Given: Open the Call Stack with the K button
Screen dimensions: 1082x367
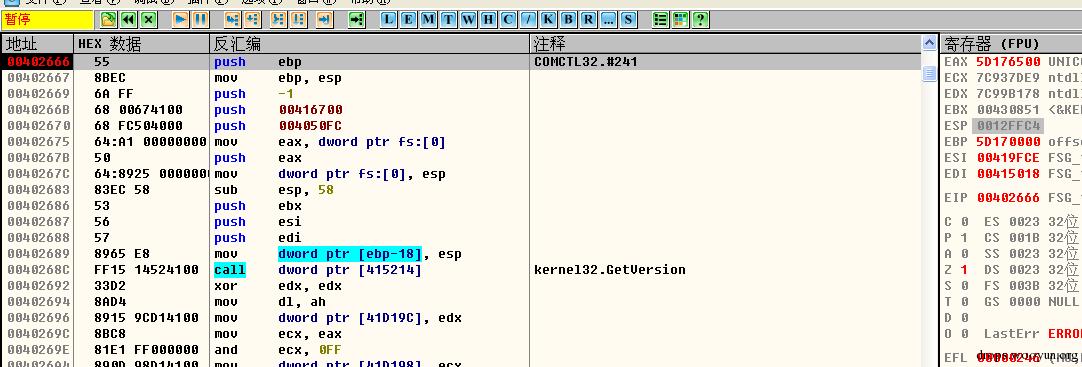Looking at the screenshot, I should 548,19.
